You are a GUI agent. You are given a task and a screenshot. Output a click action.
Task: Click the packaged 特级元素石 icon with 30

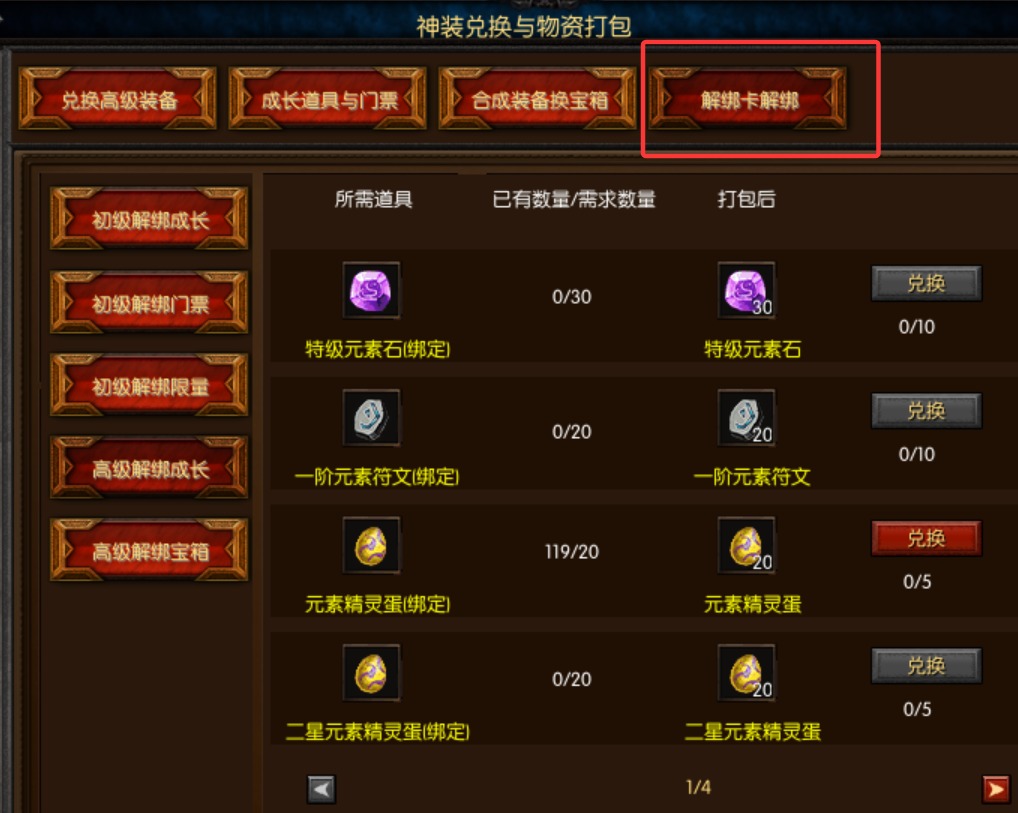click(746, 290)
